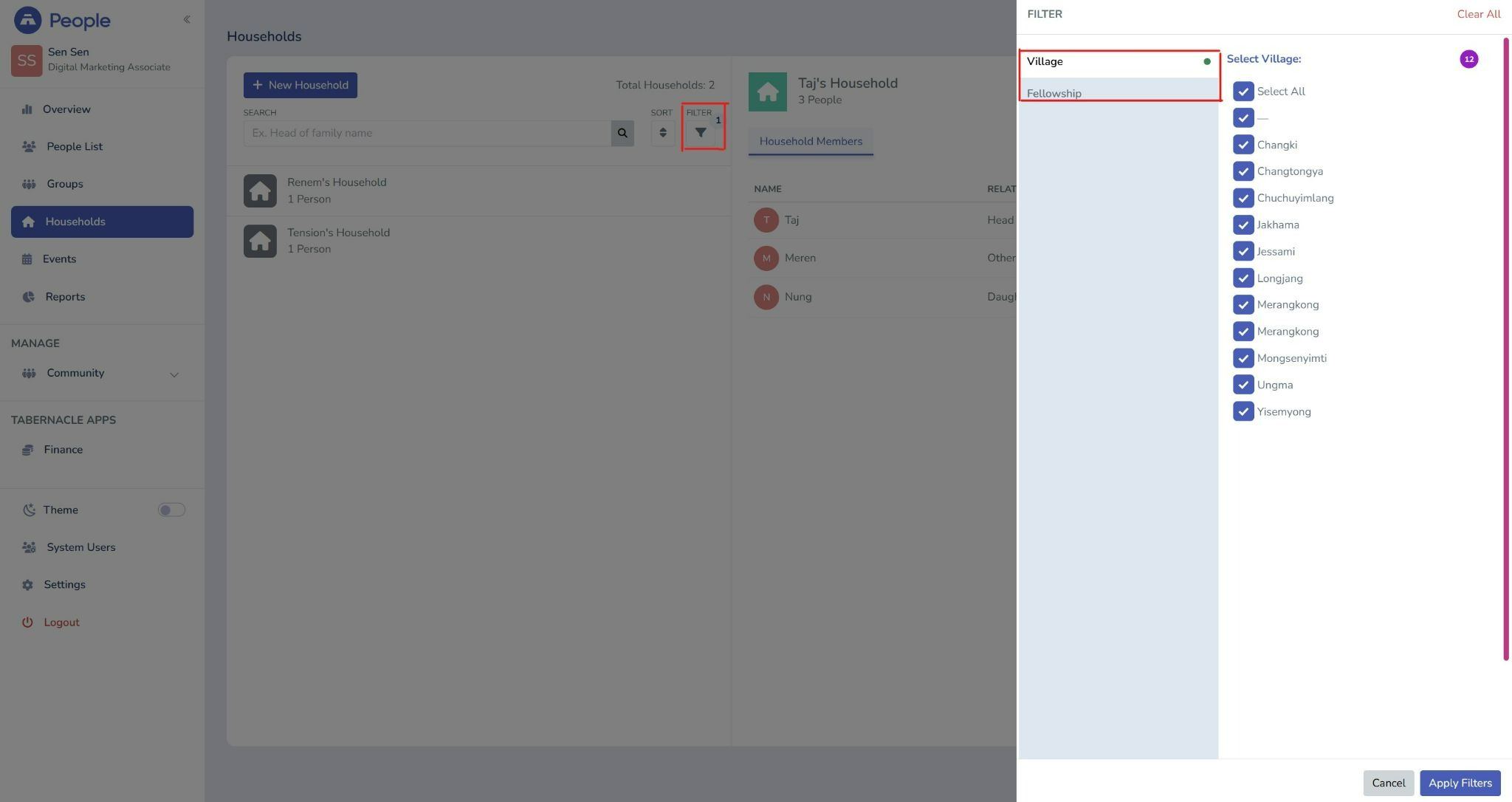Viewport: 1512px width, 802px height.
Task: Click the Filter funnel icon
Action: 701,133
